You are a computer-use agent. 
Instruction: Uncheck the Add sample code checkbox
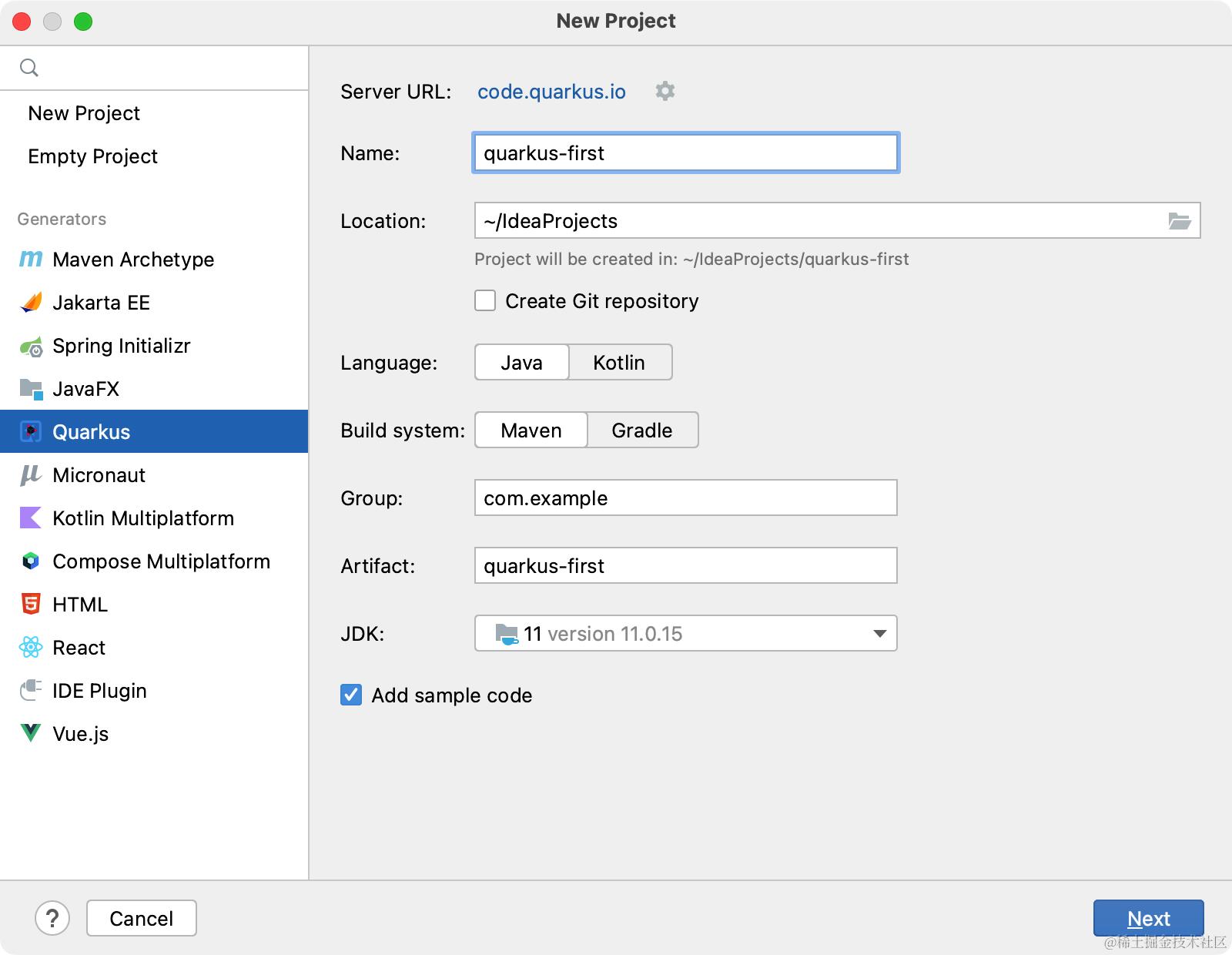[351, 695]
